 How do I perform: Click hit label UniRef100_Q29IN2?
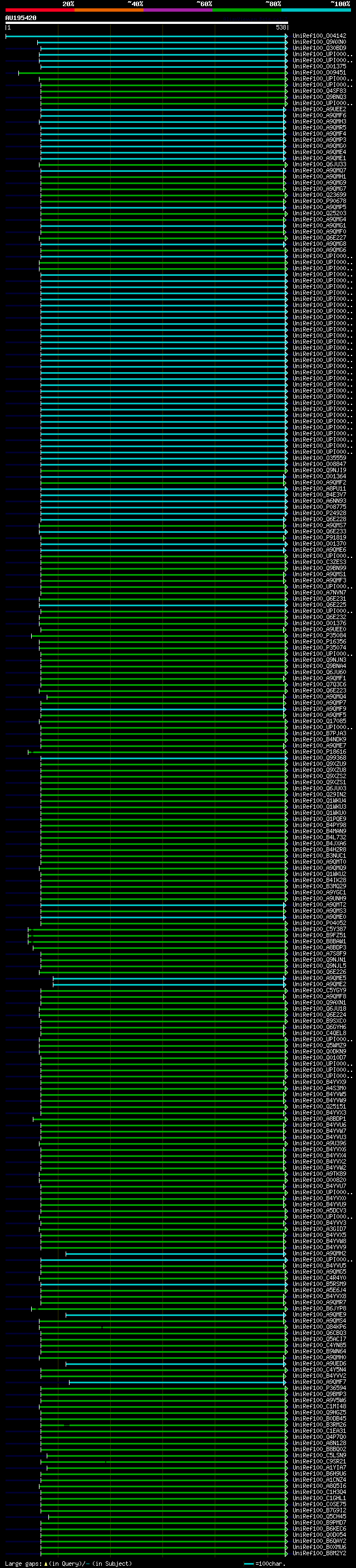(319, 794)
